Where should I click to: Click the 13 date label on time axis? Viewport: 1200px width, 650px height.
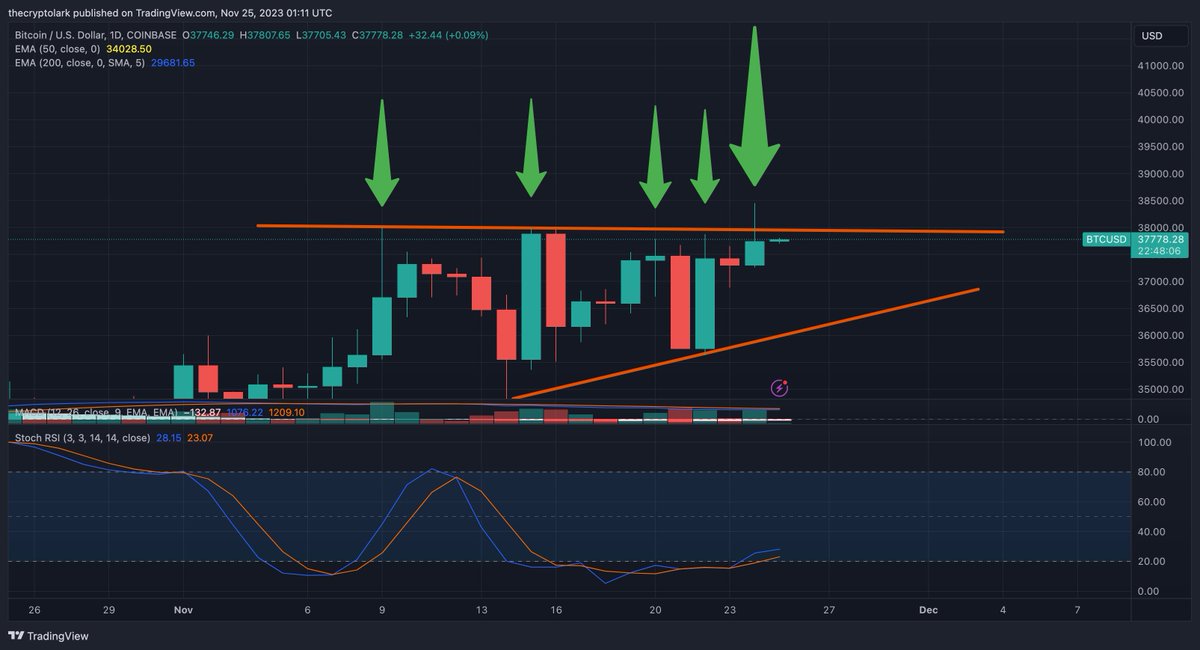pyautogui.click(x=481, y=609)
